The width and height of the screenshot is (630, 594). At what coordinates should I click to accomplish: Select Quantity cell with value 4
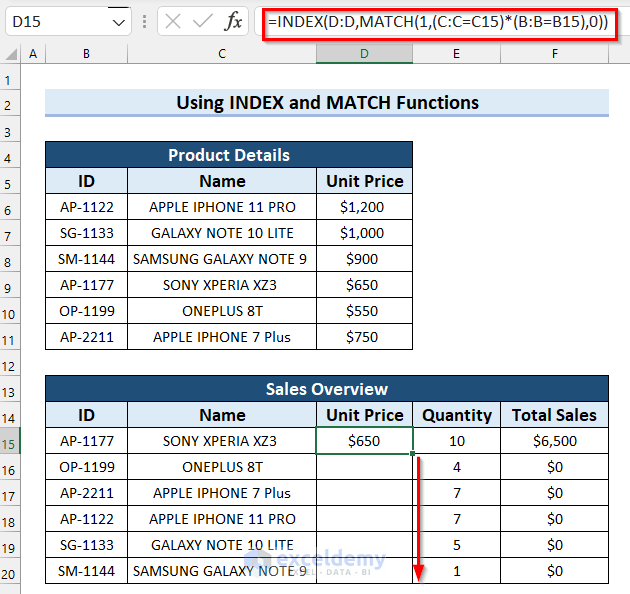click(456, 467)
